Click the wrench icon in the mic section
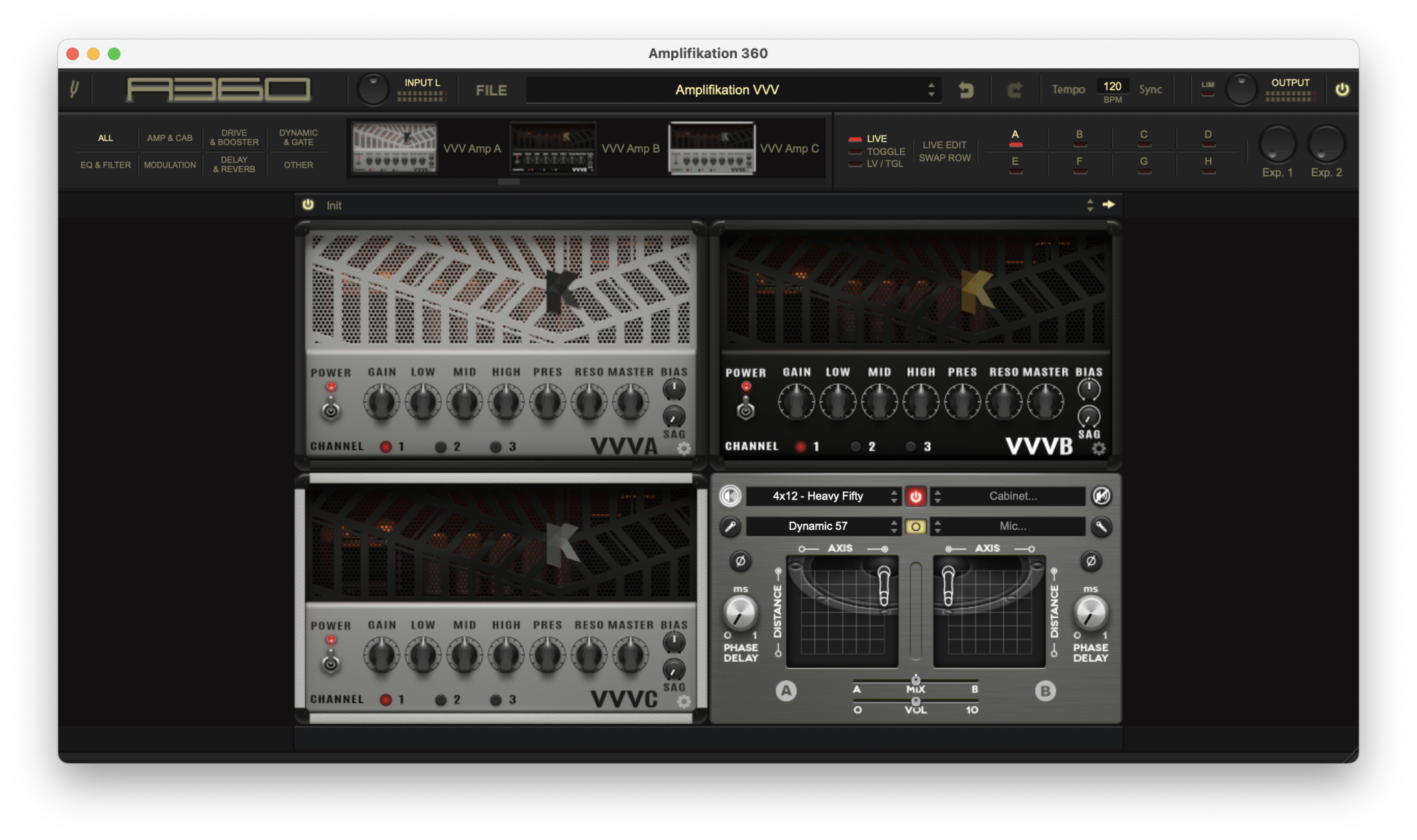Image resolution: width=1417 pixels, height=840 pixels. pos(1101,526)
